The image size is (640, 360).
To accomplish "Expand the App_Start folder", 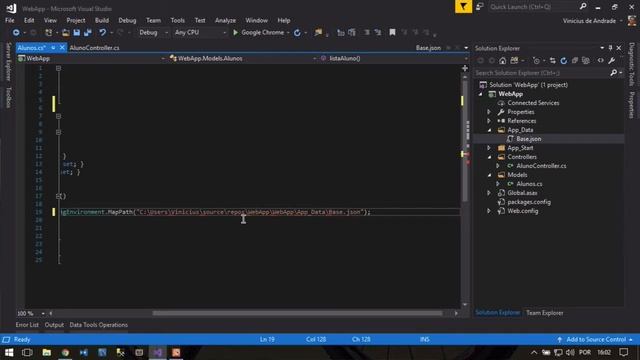I will pyautogui.click(x=489, y=148).
